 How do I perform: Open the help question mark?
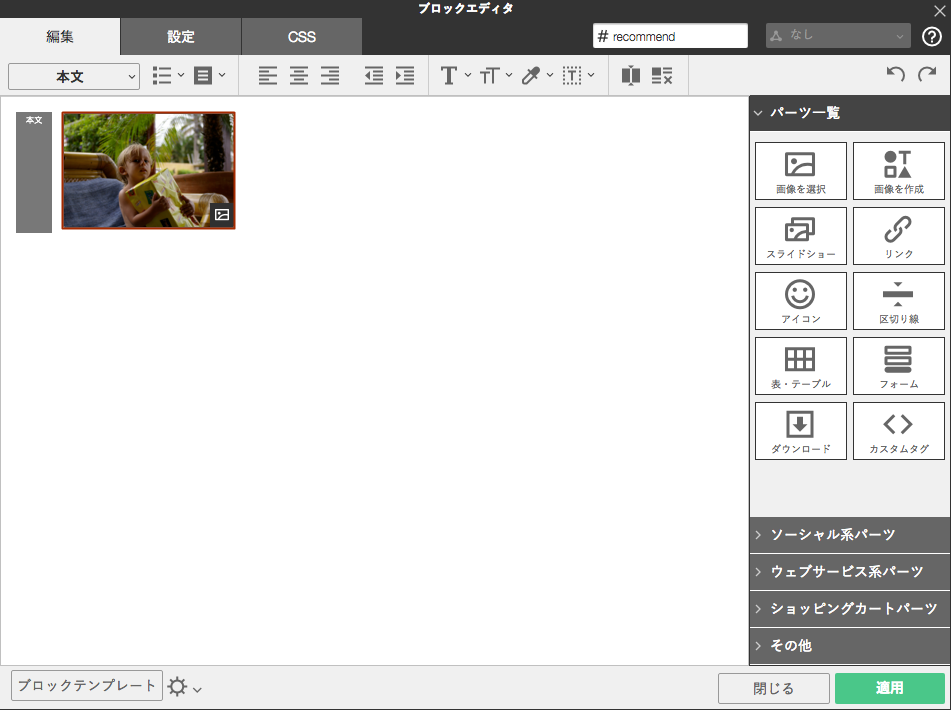pos(932,36)
